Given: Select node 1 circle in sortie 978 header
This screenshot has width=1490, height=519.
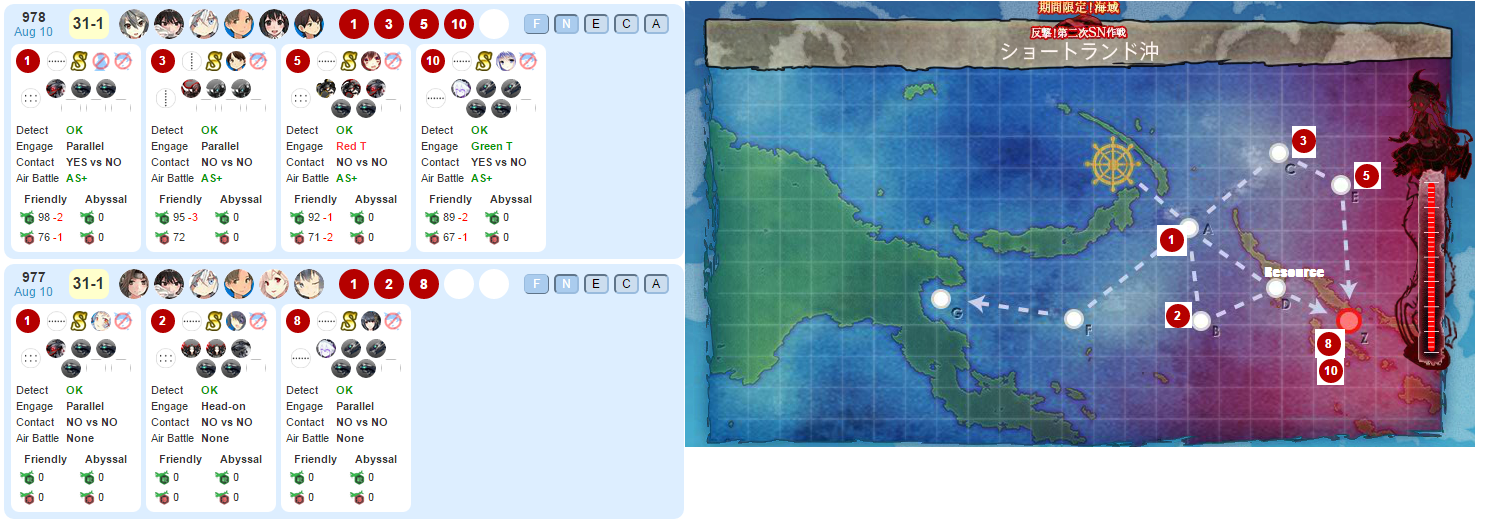Looking at the screenshot, I should coord(354,24).
